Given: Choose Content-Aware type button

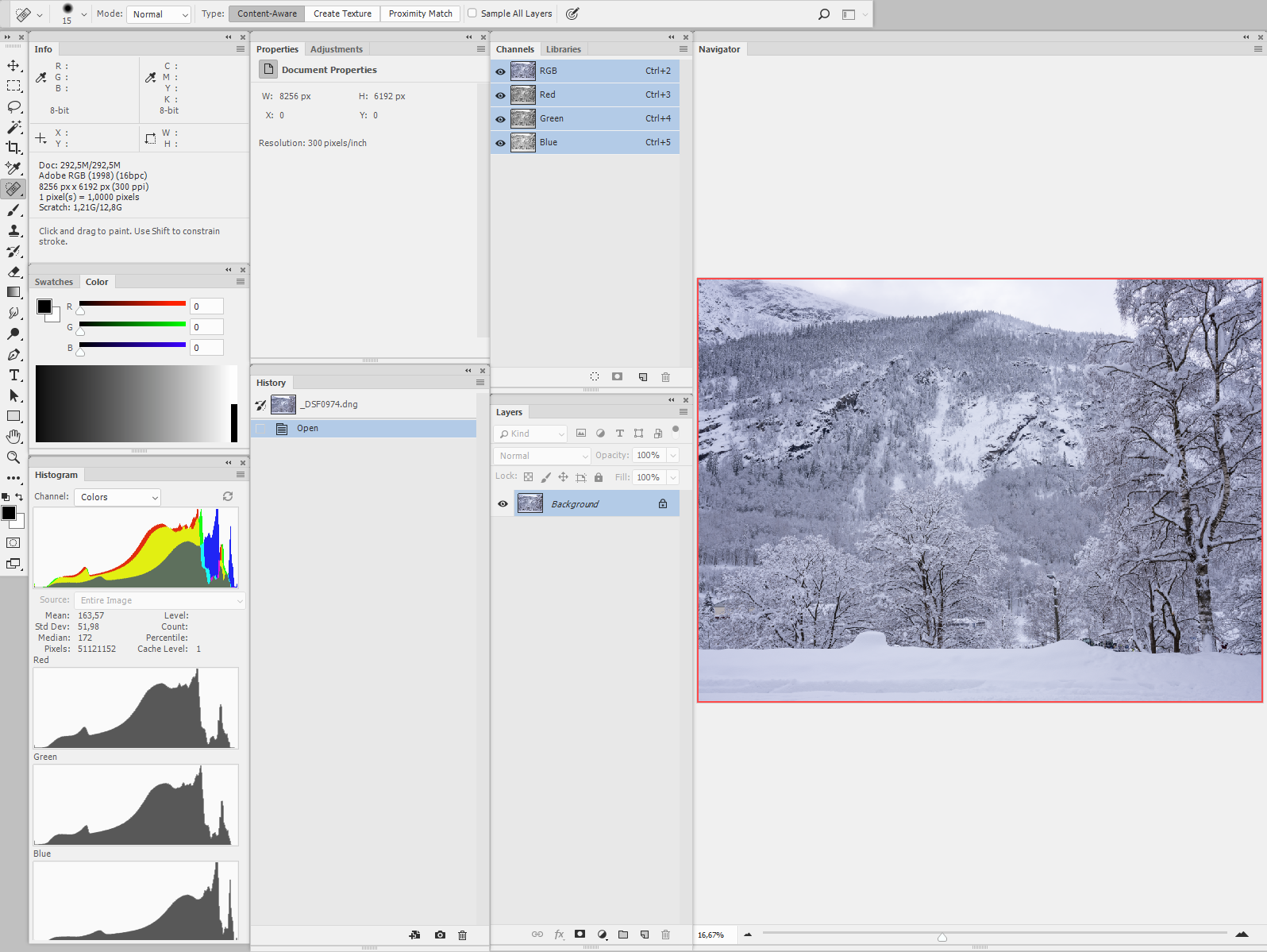Looking at the screenshot, I should [267, 13].
